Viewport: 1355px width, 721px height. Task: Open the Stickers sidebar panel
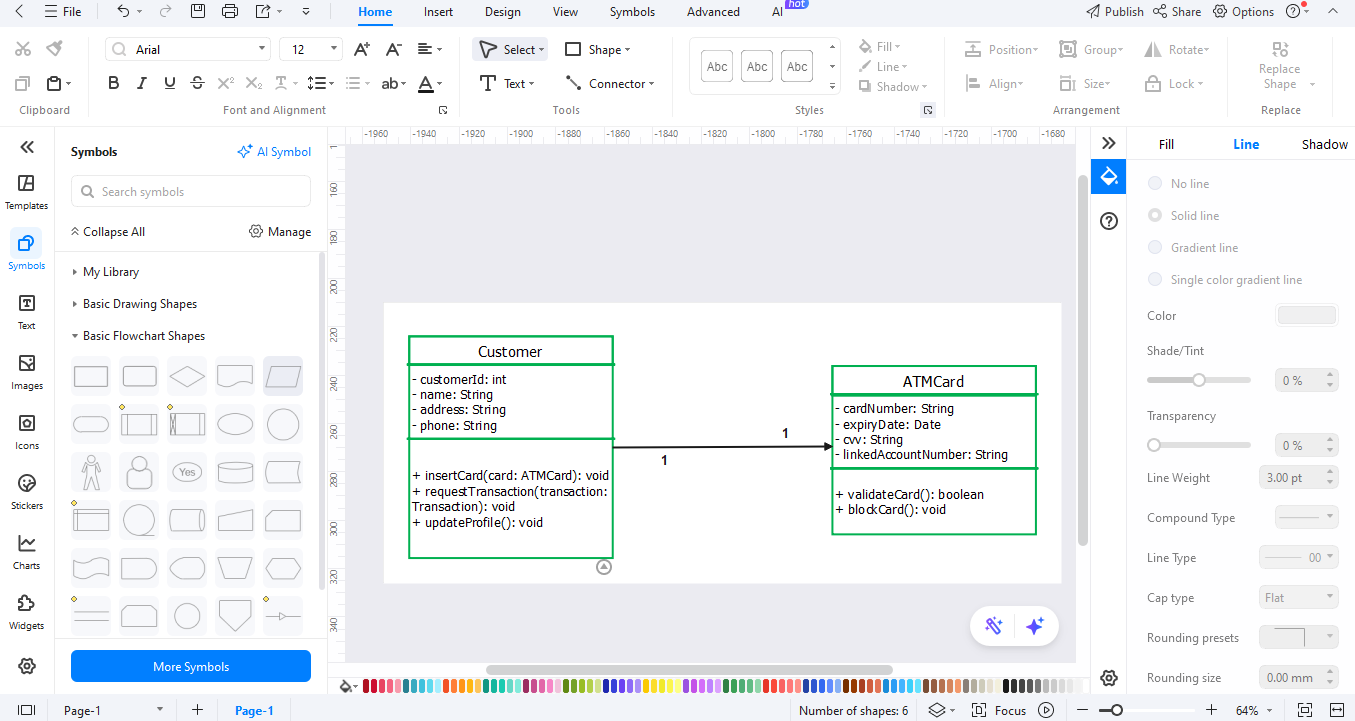pos(27,491)
